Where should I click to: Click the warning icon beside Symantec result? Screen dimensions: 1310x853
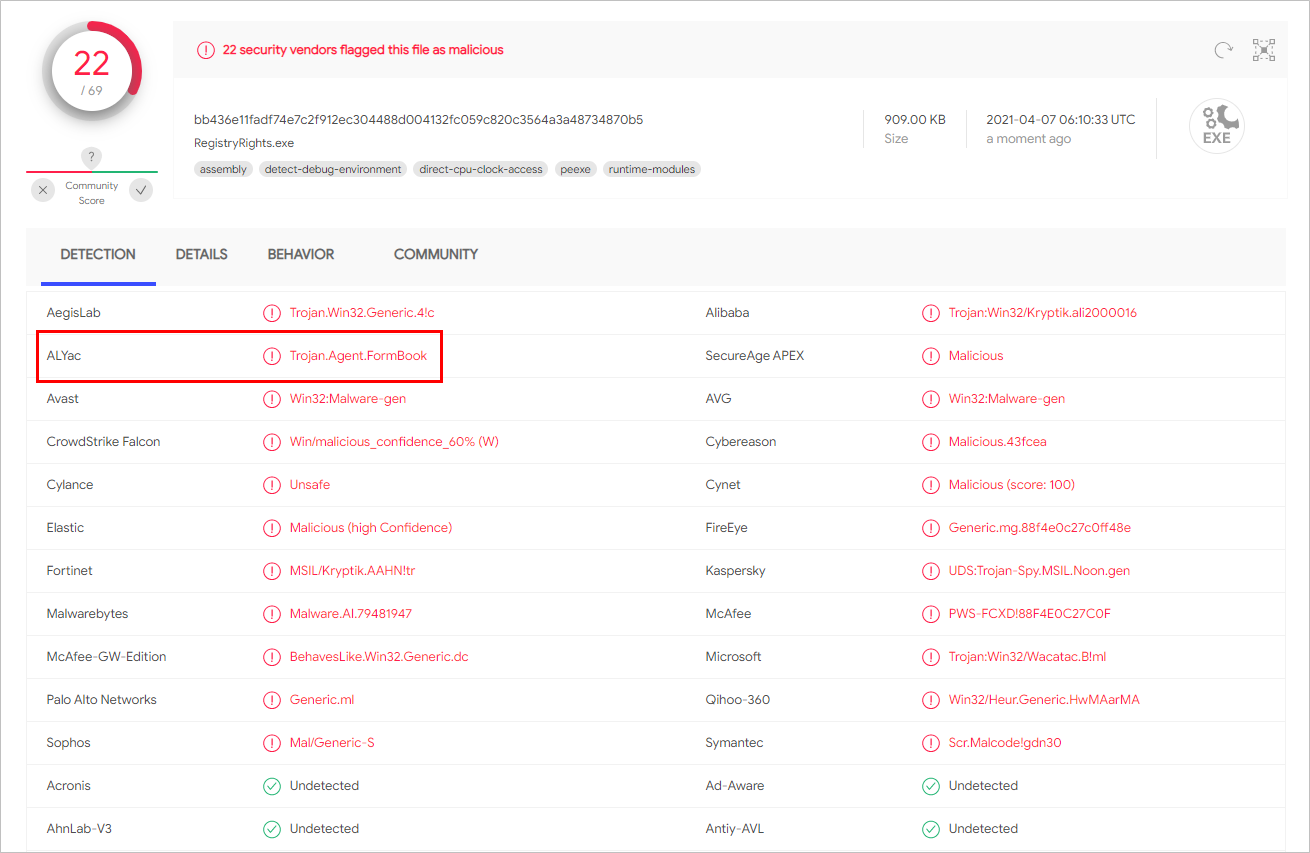(931, 743)
